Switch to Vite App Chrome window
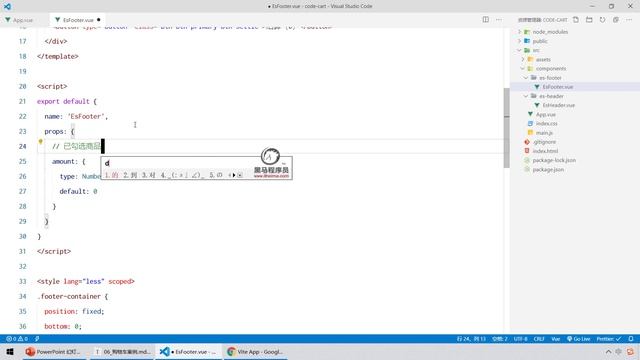This screenshot has width=640, height=360. click(255, 351)
